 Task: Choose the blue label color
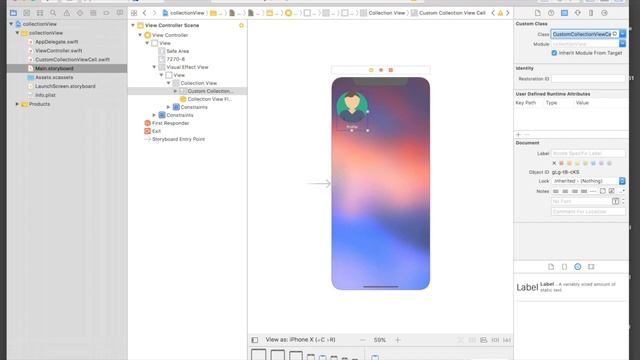click(x=593, y=163)
